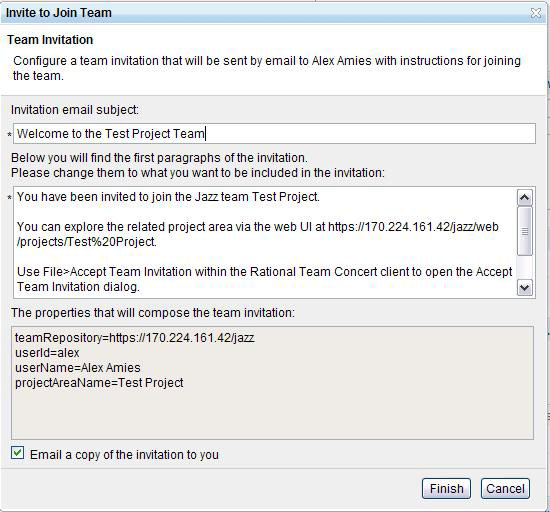The width and height of the screenshot is (550, 512).
Task: Click scrollbar track below the thumb
Action: point(524,267)
